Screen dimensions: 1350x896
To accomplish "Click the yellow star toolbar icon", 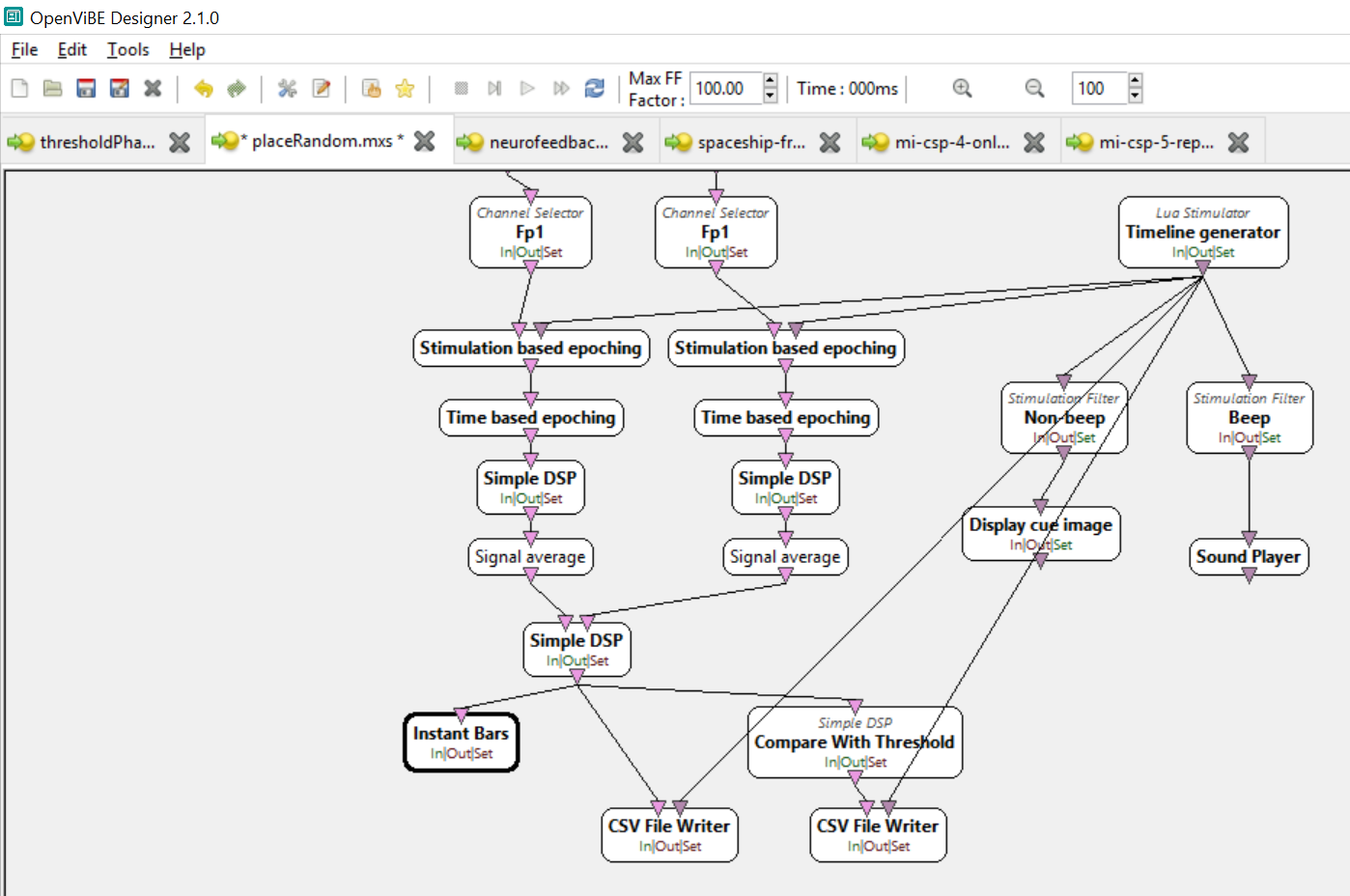I will point(405,89).
